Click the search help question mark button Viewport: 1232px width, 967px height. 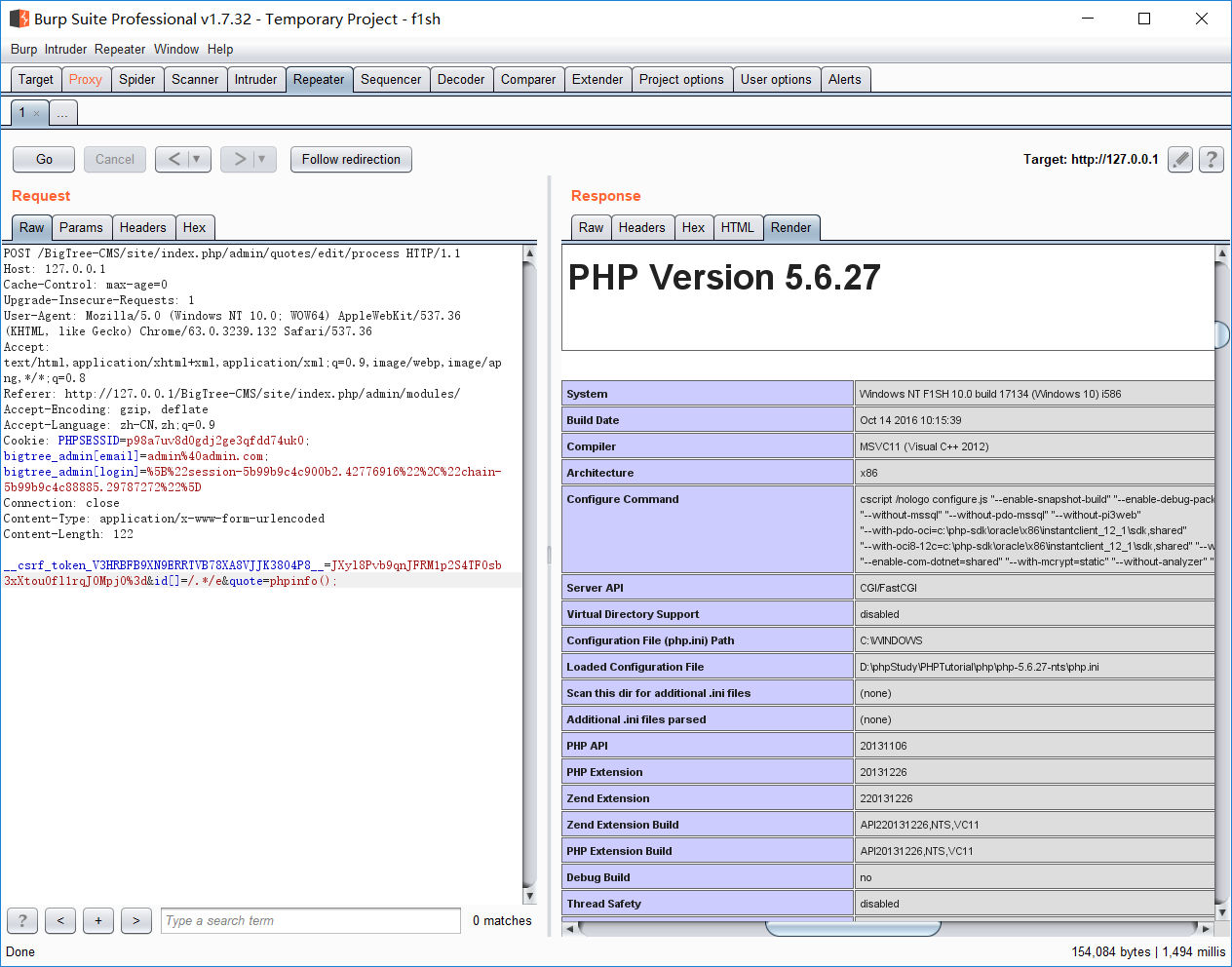pyautogui.click(x=22, y=920)
